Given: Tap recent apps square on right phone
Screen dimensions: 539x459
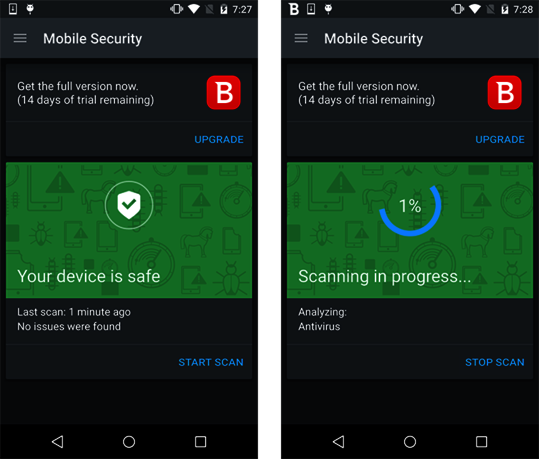Looking at the screenshot, I should click(x=481, y=441).
